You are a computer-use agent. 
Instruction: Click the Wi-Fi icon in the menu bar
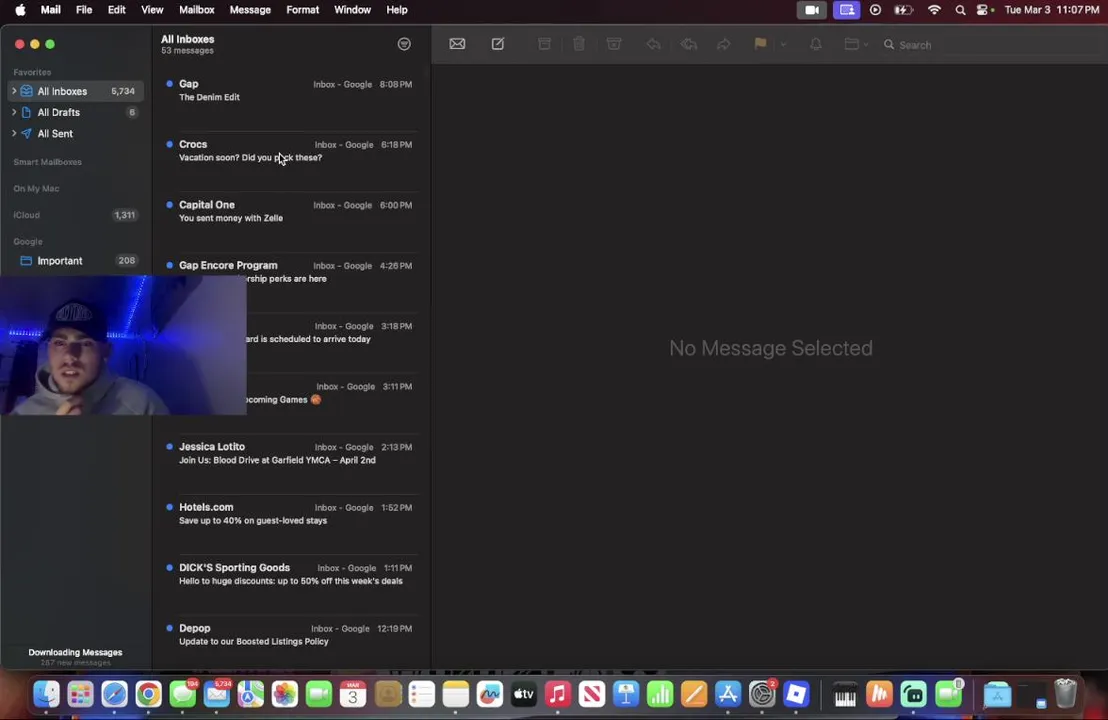(x=934, y=10)
